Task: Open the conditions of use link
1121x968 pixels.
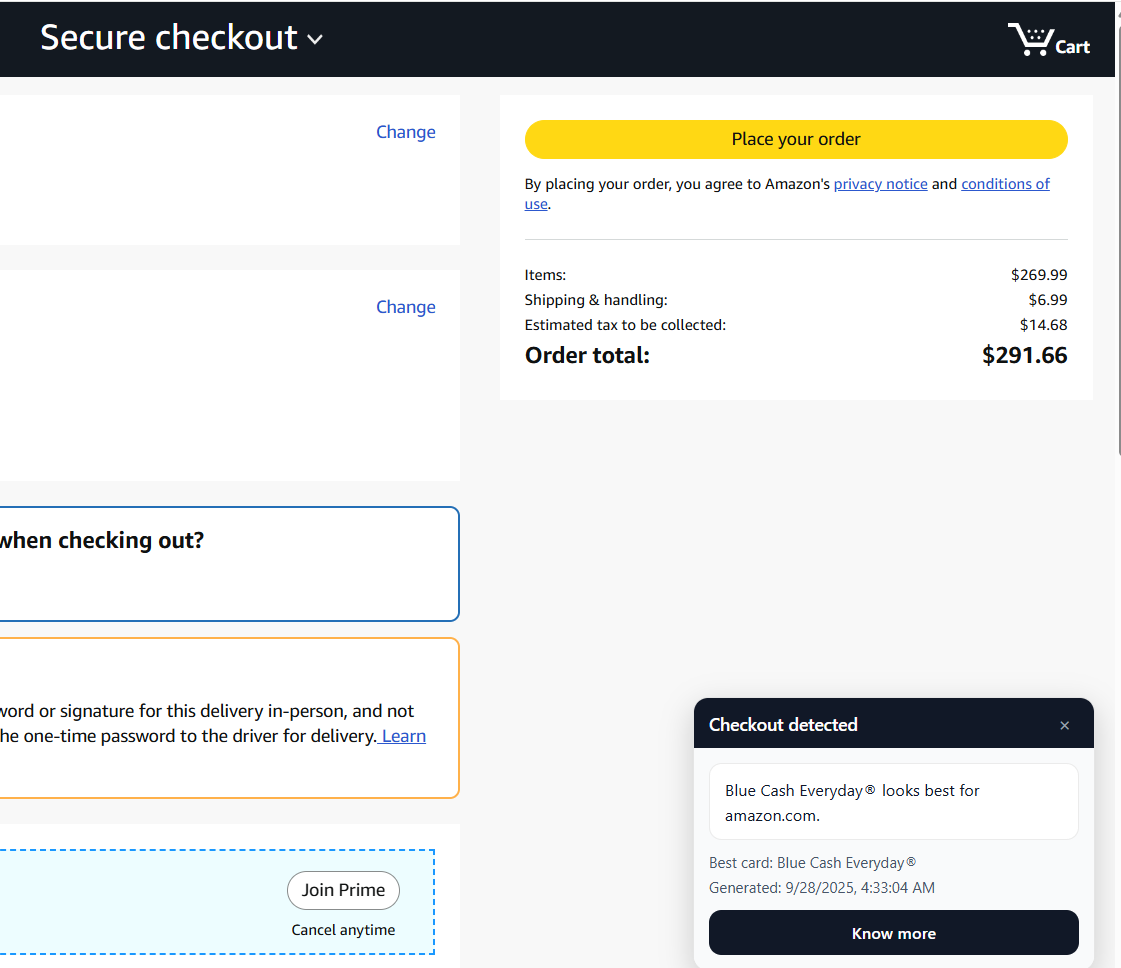Action: point(1005,184)
